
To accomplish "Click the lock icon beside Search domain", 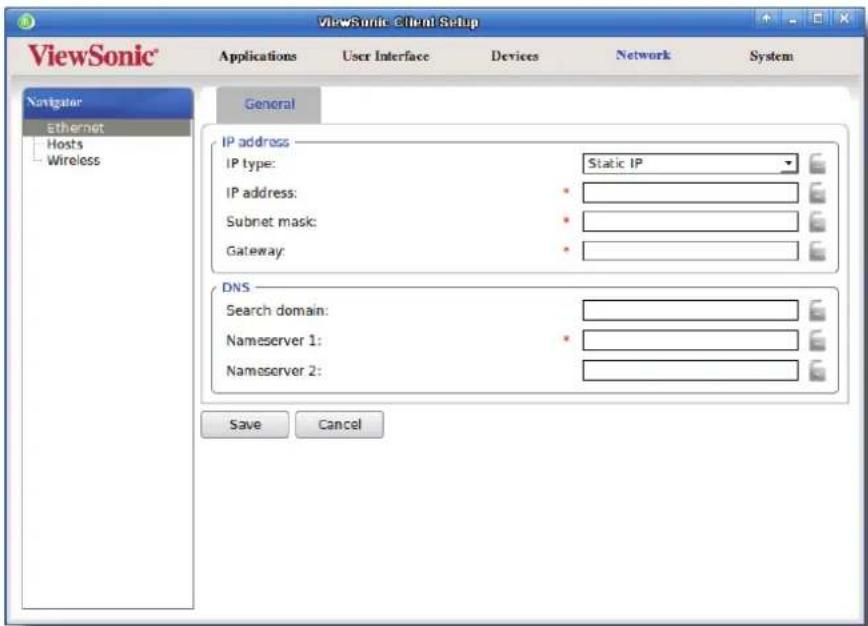I will [818, 311].
